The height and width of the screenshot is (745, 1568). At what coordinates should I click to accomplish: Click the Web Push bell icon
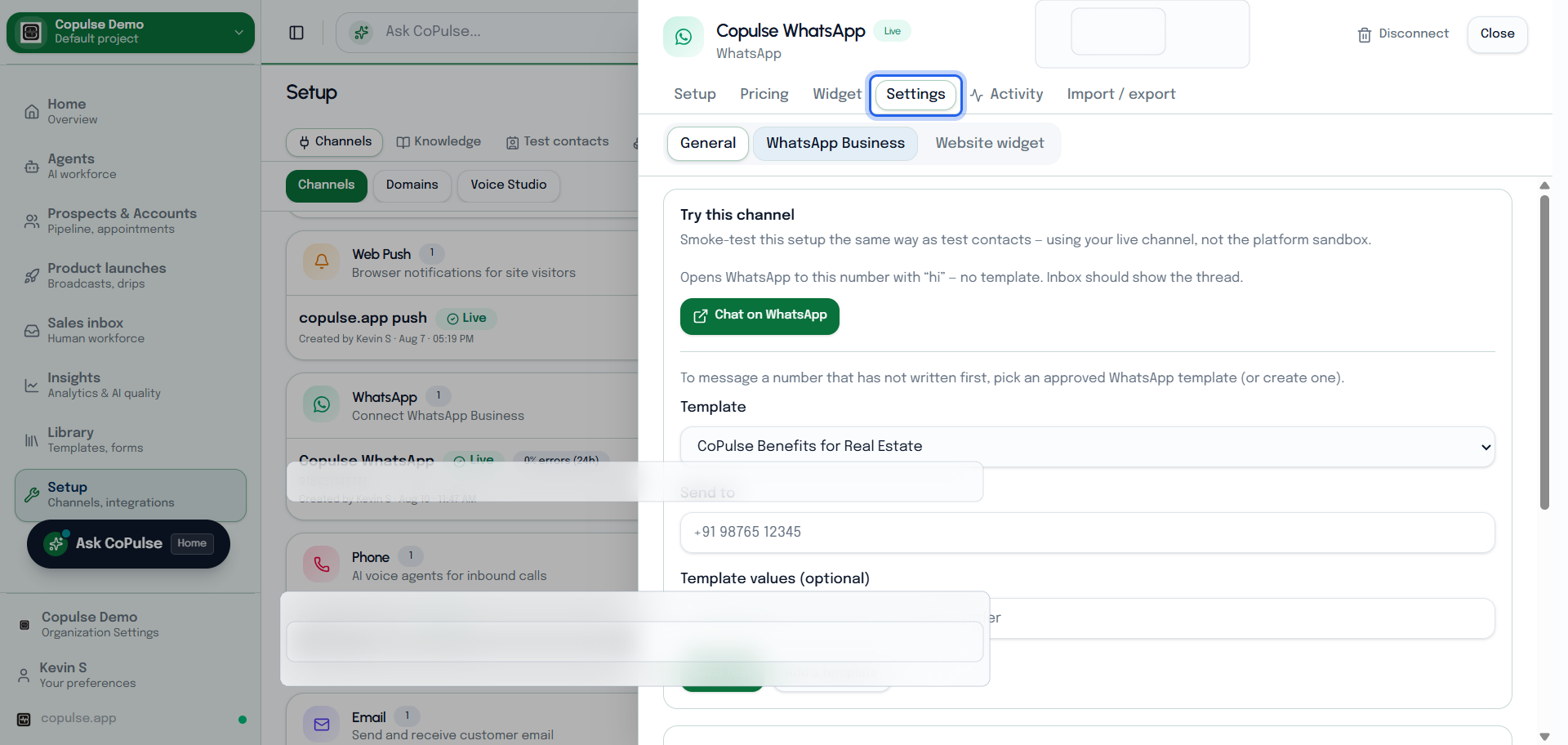[322, 262]
